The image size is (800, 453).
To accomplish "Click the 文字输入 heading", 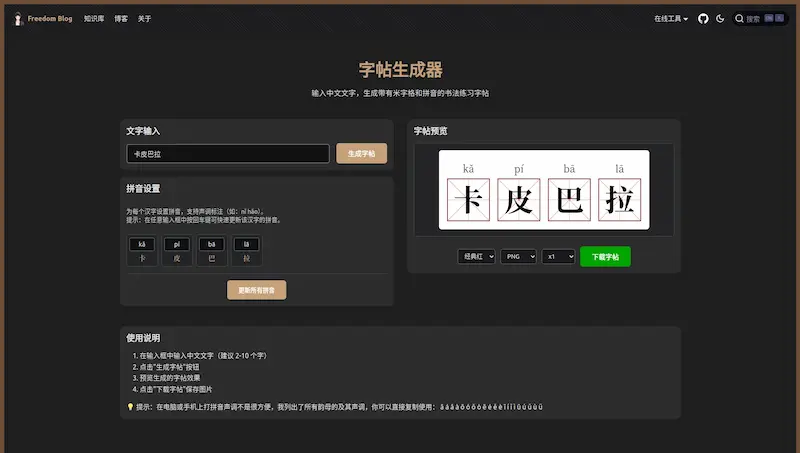I will (x=143, y=131).
